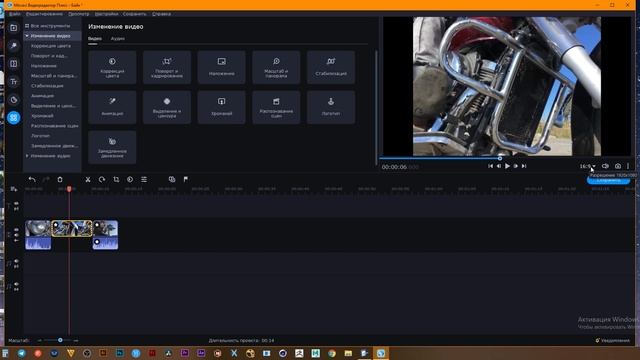Click the Delete trash icon above timeline

(x=60, y=180)
